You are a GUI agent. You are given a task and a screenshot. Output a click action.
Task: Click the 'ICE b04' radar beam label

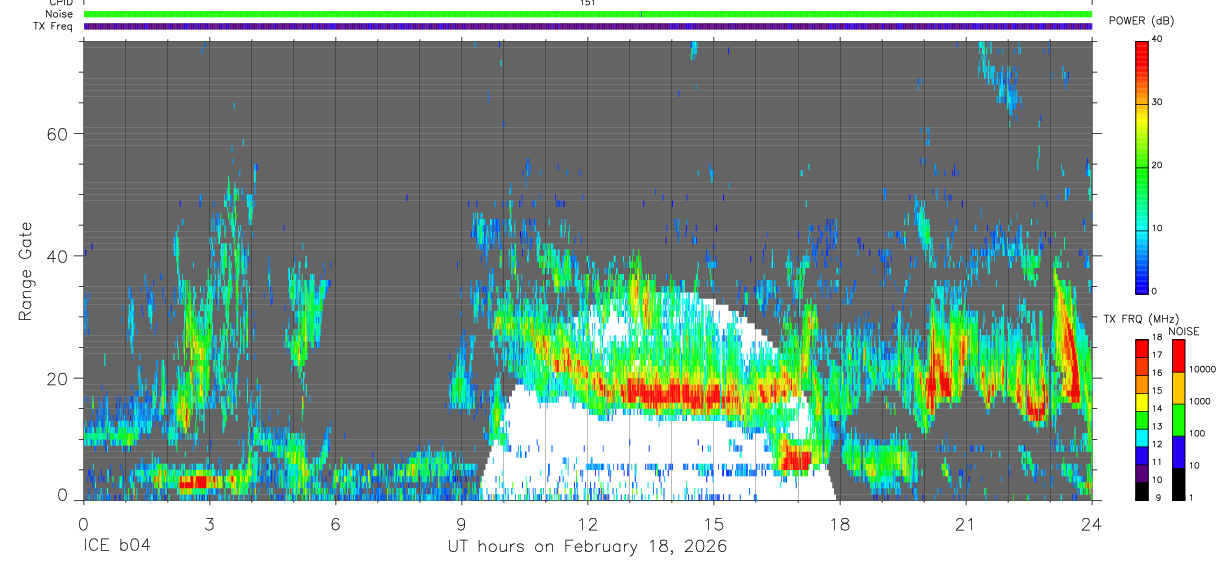point(115,546)
